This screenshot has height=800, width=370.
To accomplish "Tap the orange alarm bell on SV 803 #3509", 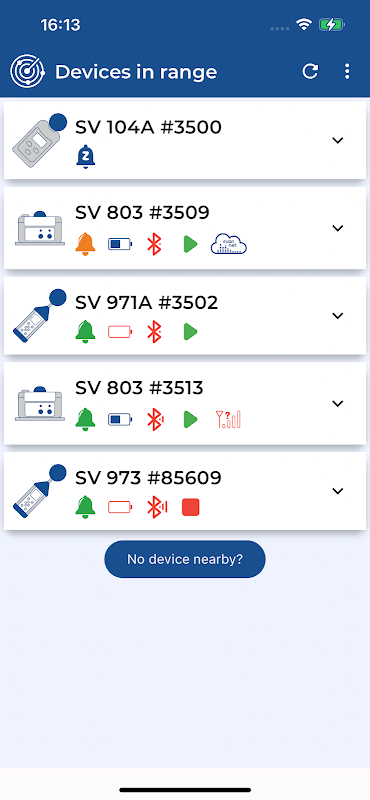I will (86, 244).
